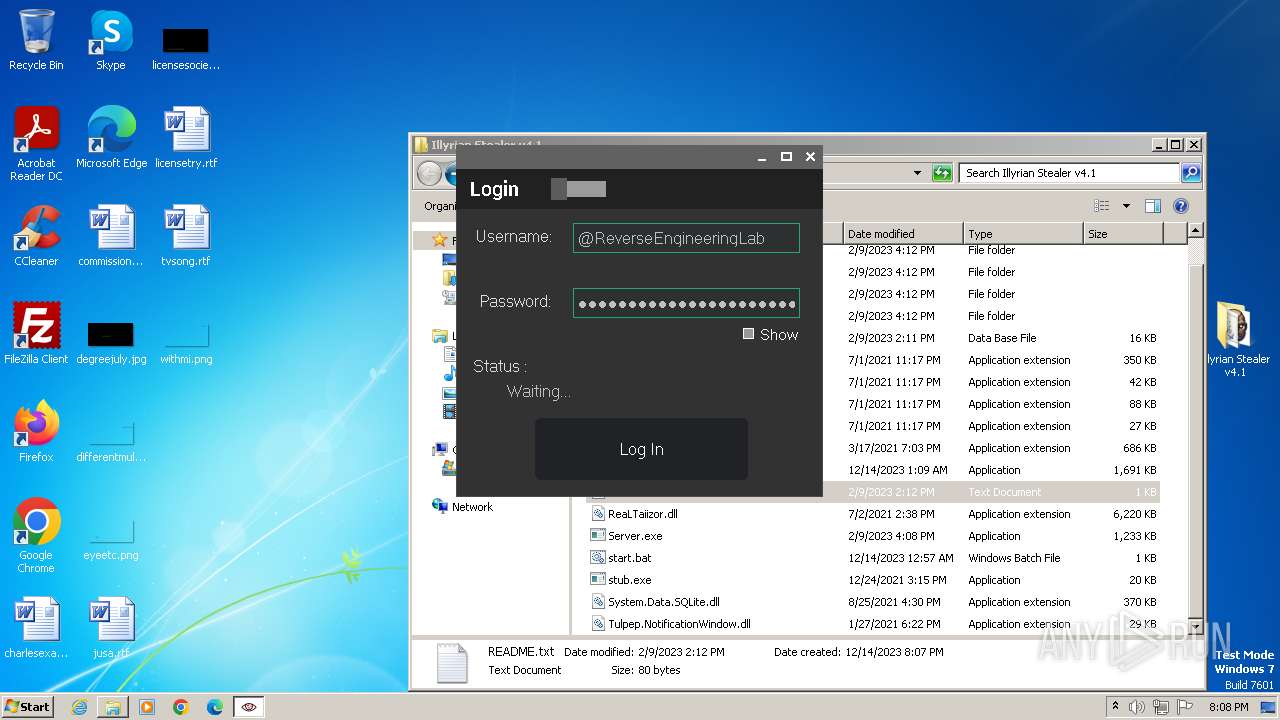Click into the Password input field
This screenshot has height=720, width=1280.
pos(686,303)
